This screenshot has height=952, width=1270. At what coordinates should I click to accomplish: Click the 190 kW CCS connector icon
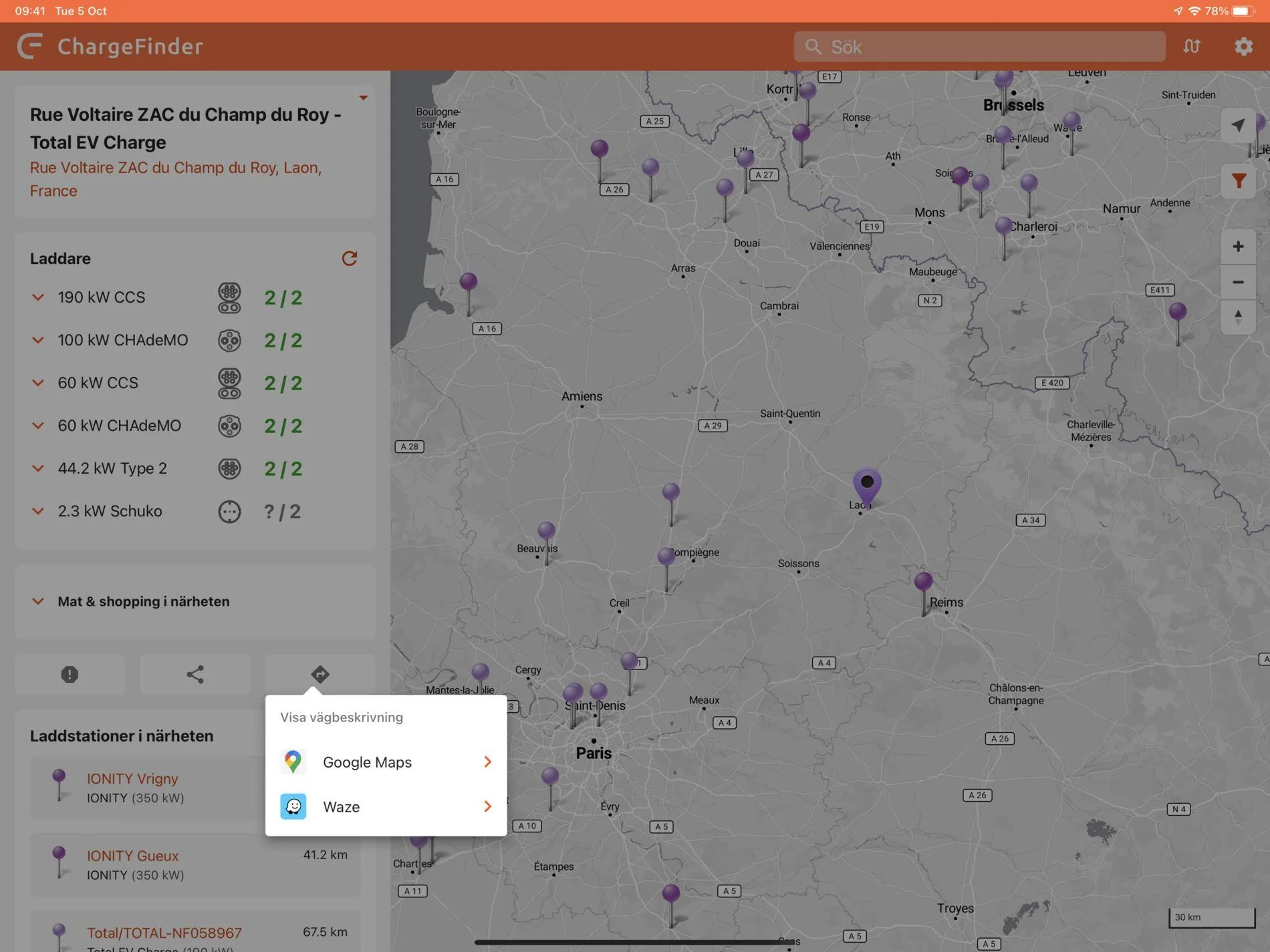point(229,298)
